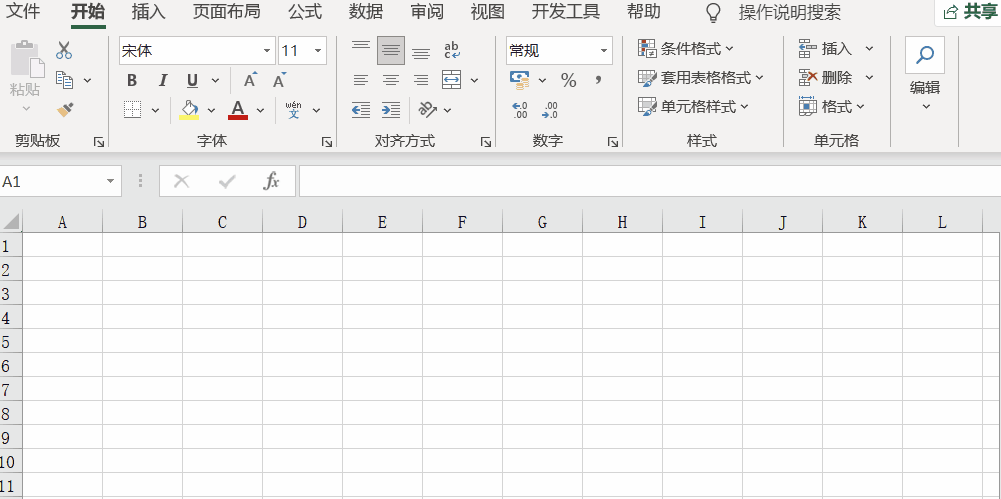Viewport: 1001px width, 499px height.
Task: Click the 删除 cells Delete button
Action: pyautogui.click(x=826, y=78)
